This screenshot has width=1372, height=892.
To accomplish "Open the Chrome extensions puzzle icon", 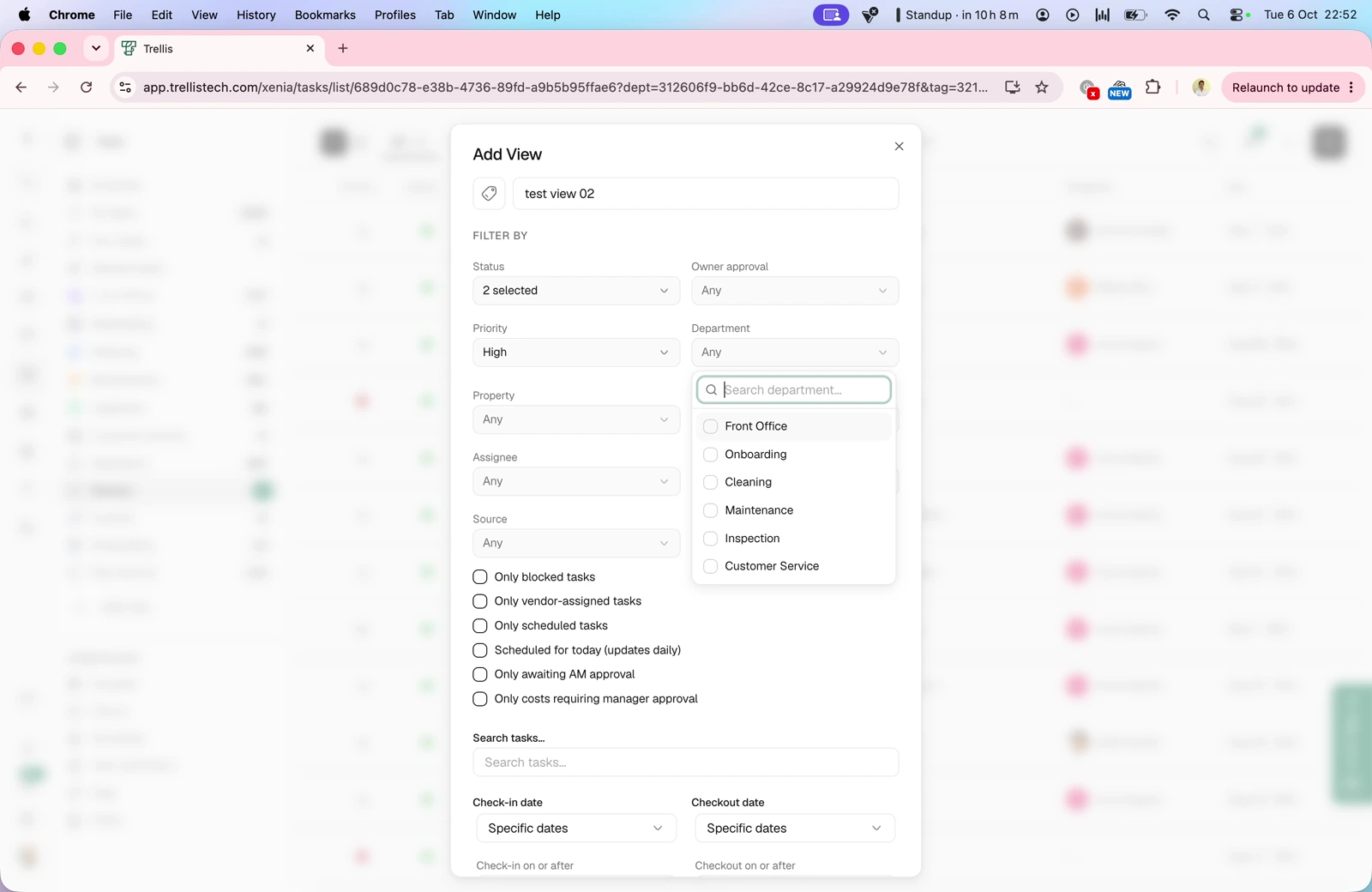I will tap(1153, 87).
